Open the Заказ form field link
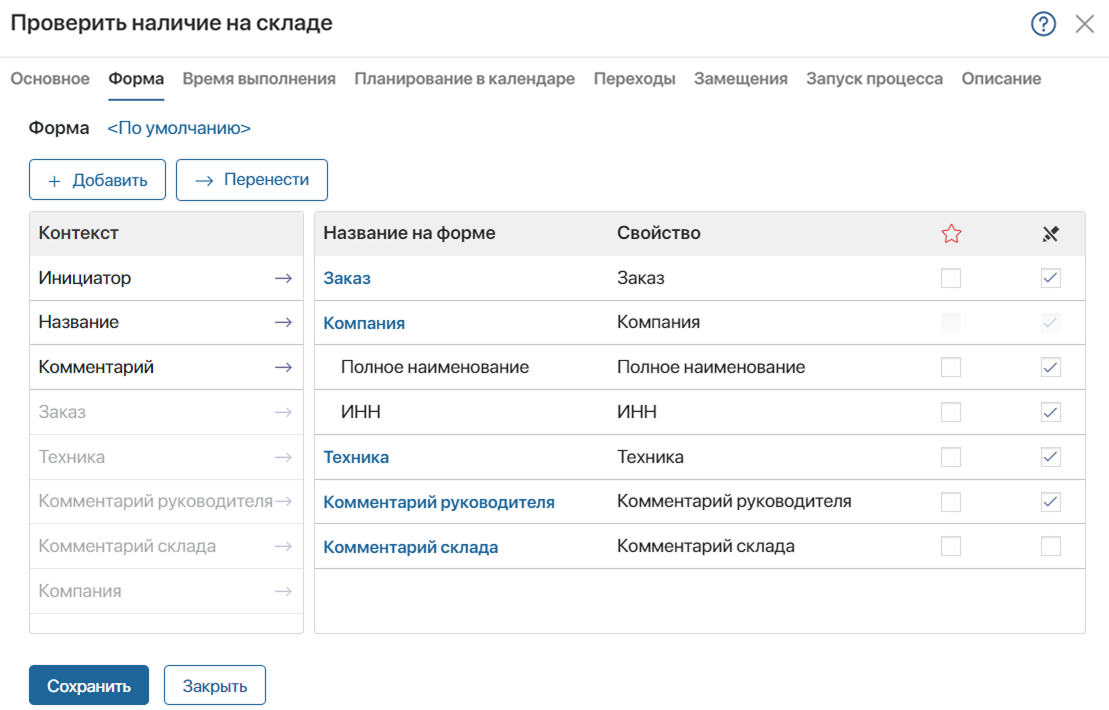 pyautogui.click(x=347, y=278)
